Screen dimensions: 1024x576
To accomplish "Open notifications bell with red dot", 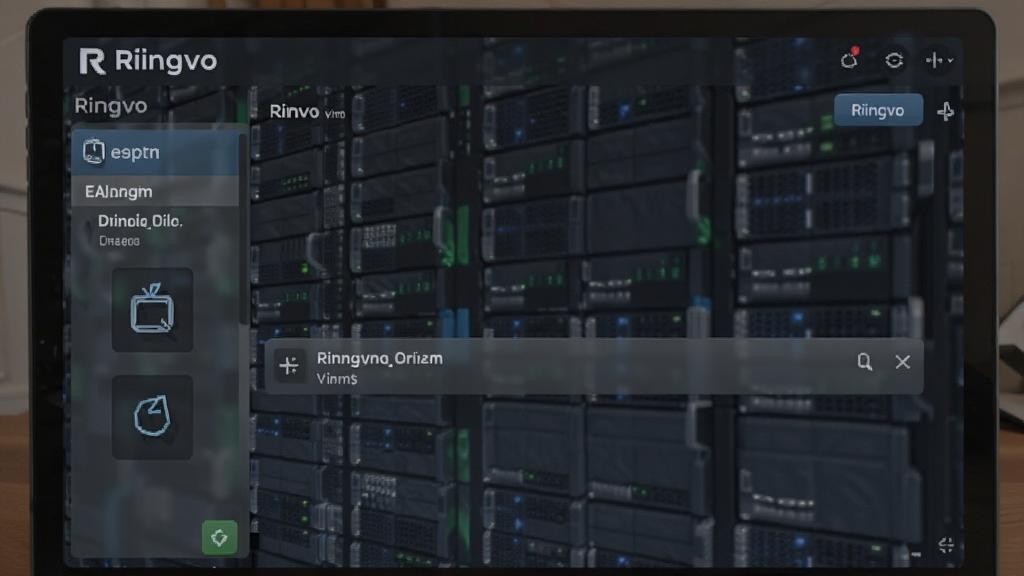I will click(849, 59).
